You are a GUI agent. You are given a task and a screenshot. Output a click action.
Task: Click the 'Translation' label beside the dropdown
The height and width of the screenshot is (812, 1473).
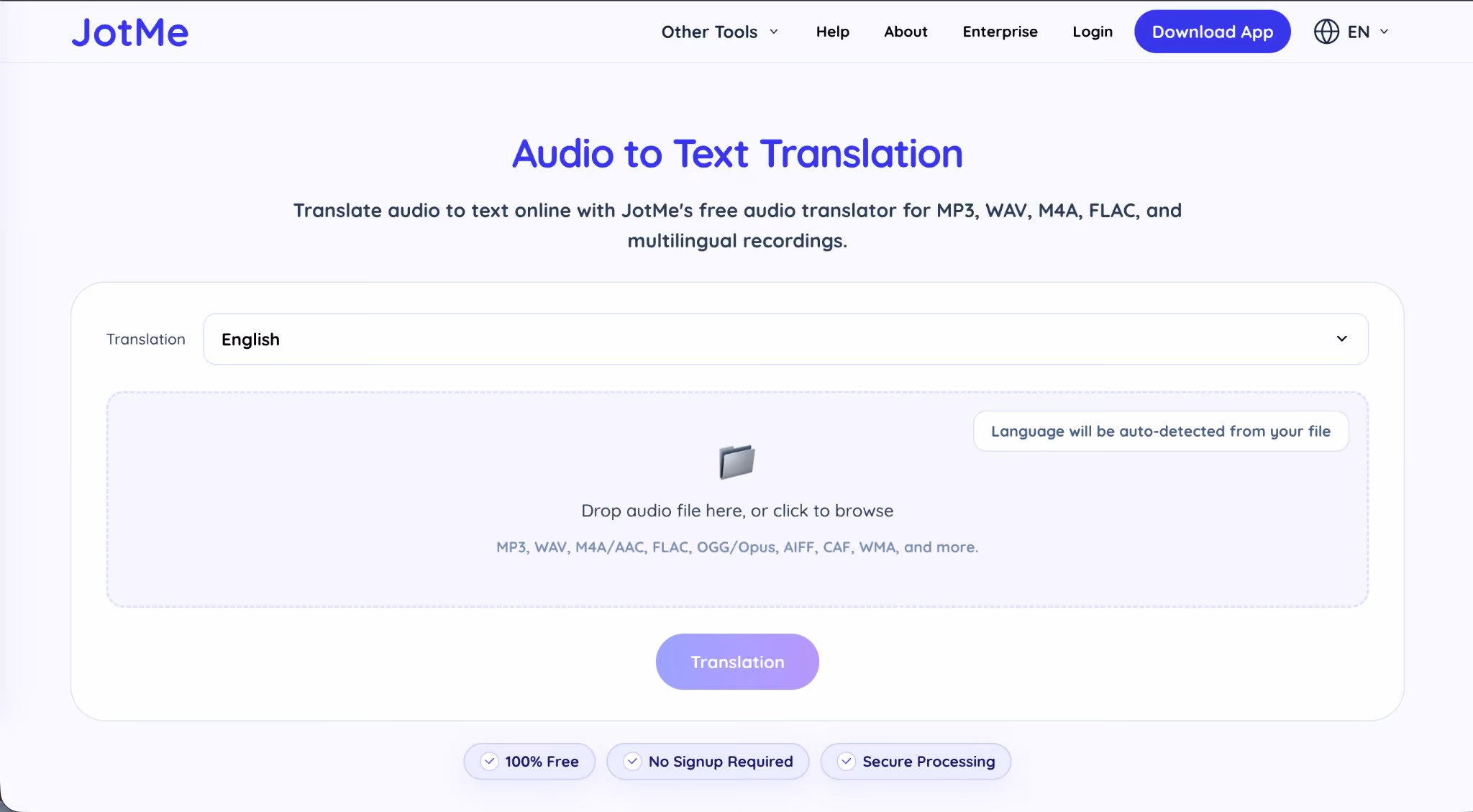coord(146,339)
